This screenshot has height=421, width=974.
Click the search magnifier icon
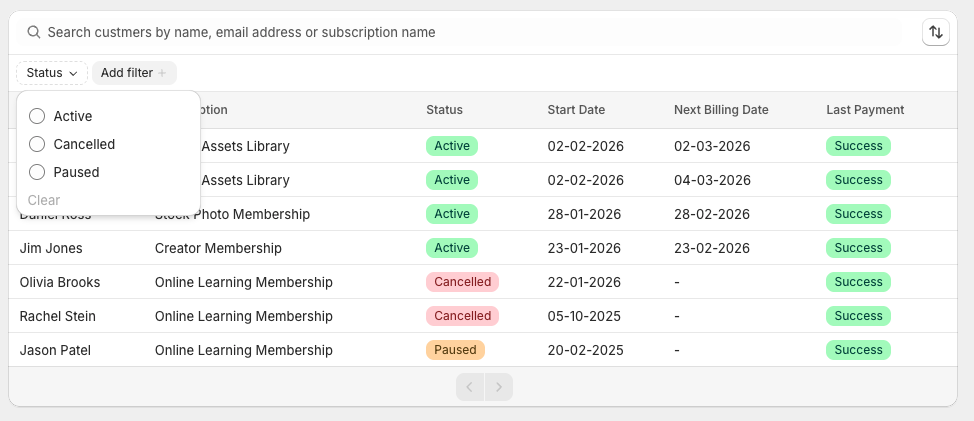(34, 32)
